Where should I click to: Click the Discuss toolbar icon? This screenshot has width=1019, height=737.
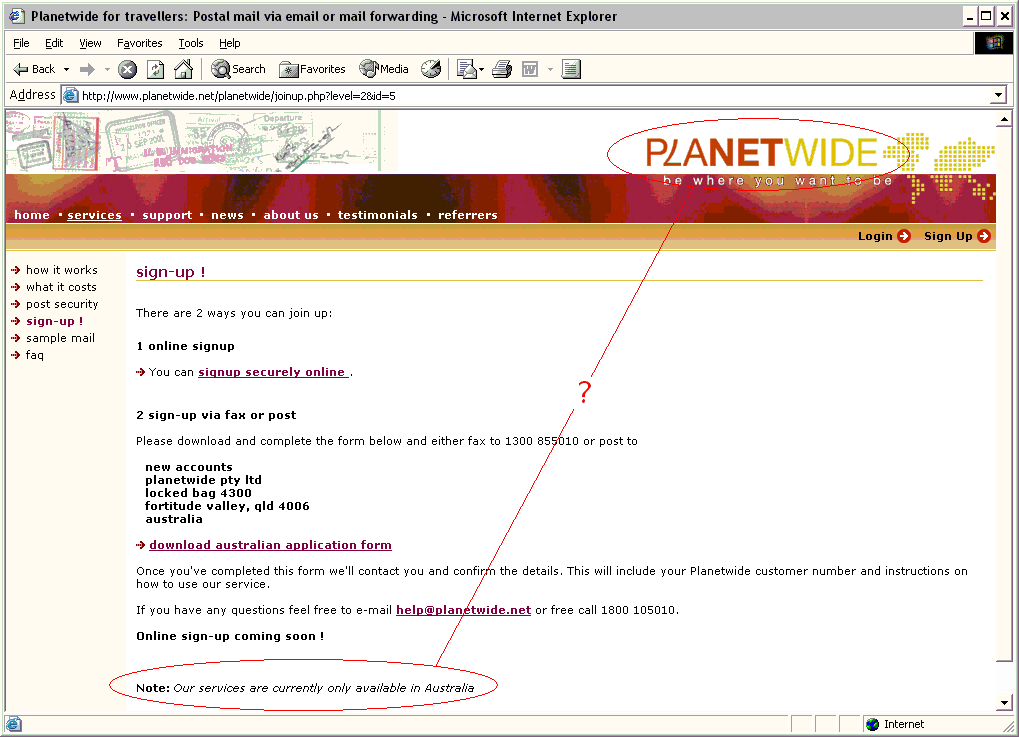571,69
